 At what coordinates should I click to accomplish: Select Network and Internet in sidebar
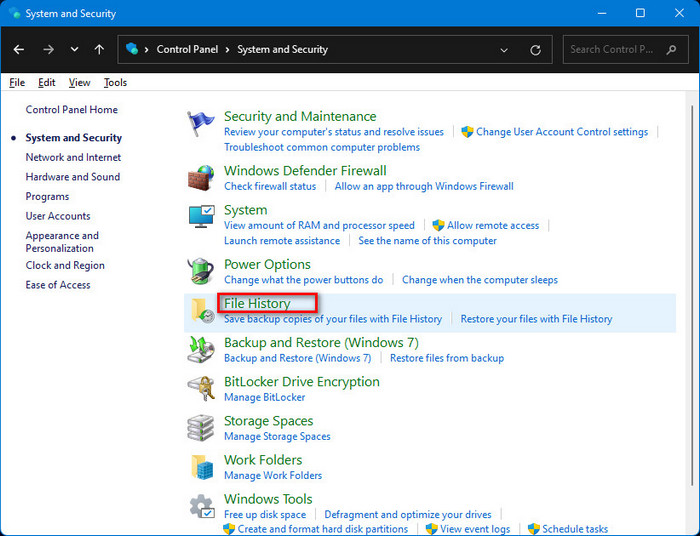(73, 158)
